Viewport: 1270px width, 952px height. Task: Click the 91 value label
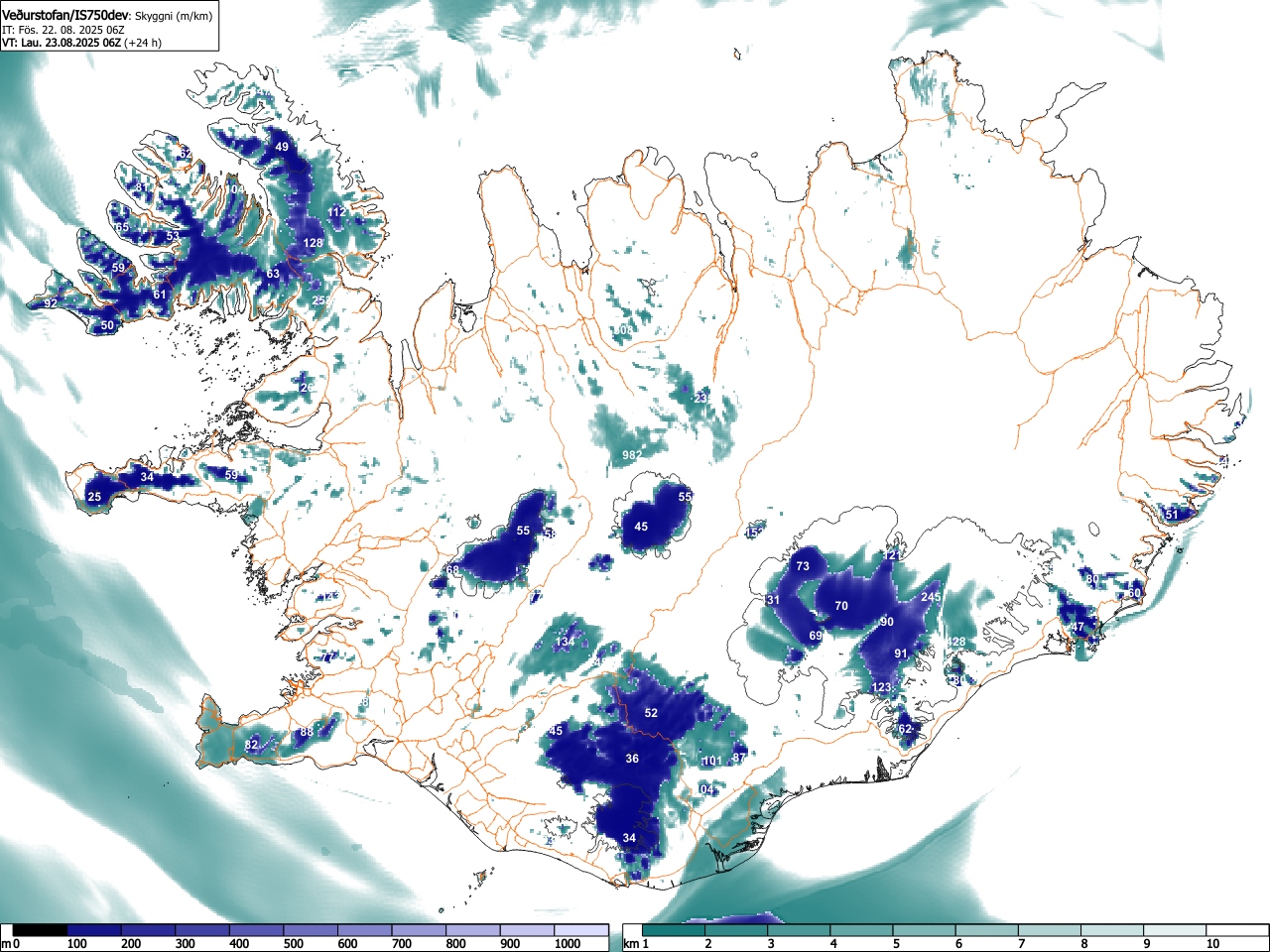pyautogui.click(x=901, y=654)
